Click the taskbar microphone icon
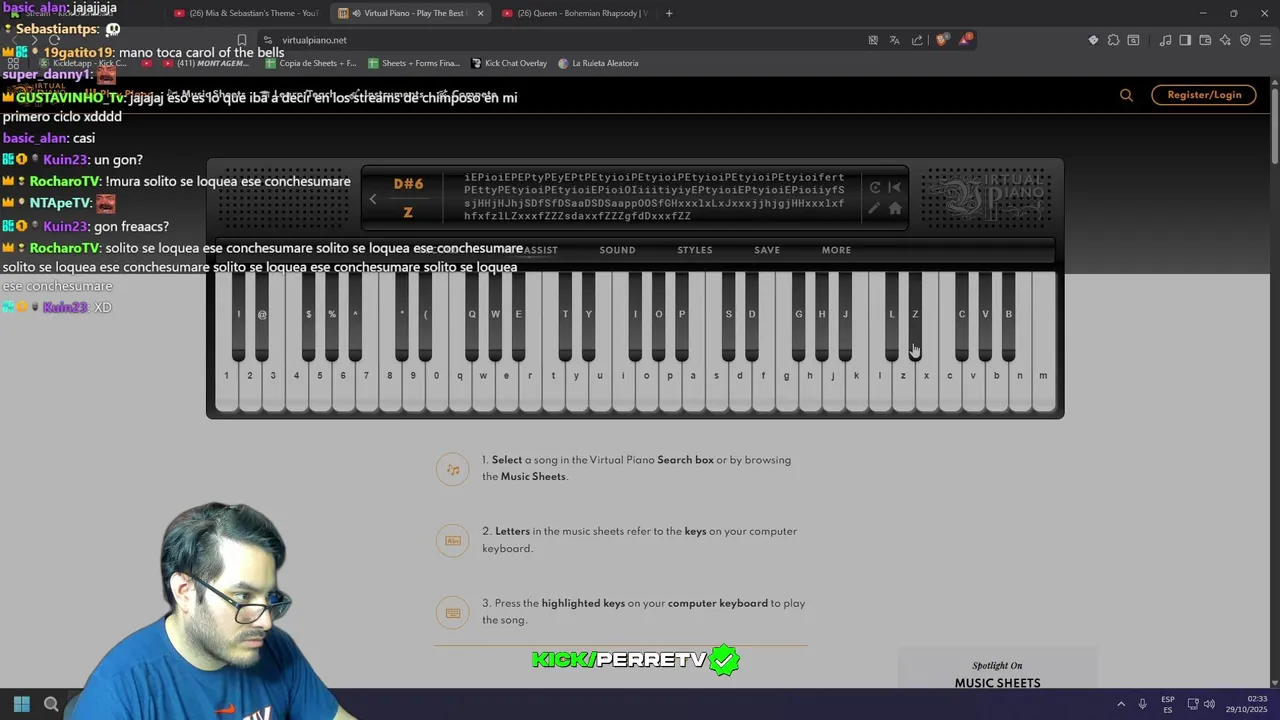Image resolution: width=1280 pixels, height=720 pixels. 1142,704
